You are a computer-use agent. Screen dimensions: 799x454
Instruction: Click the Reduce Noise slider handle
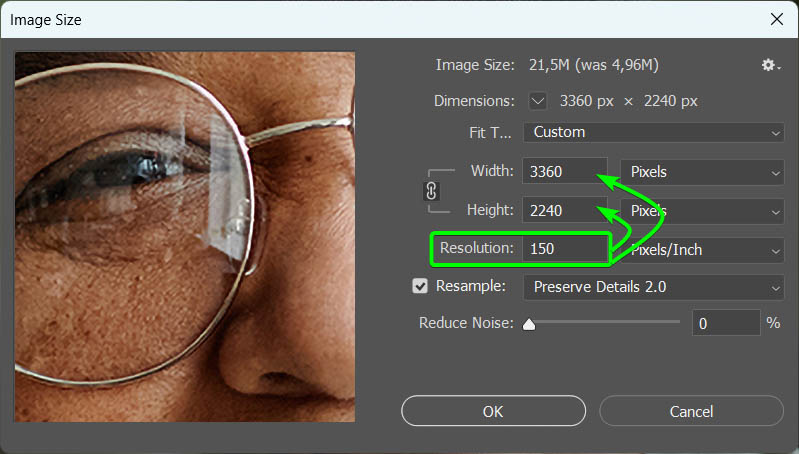[529, 324]
